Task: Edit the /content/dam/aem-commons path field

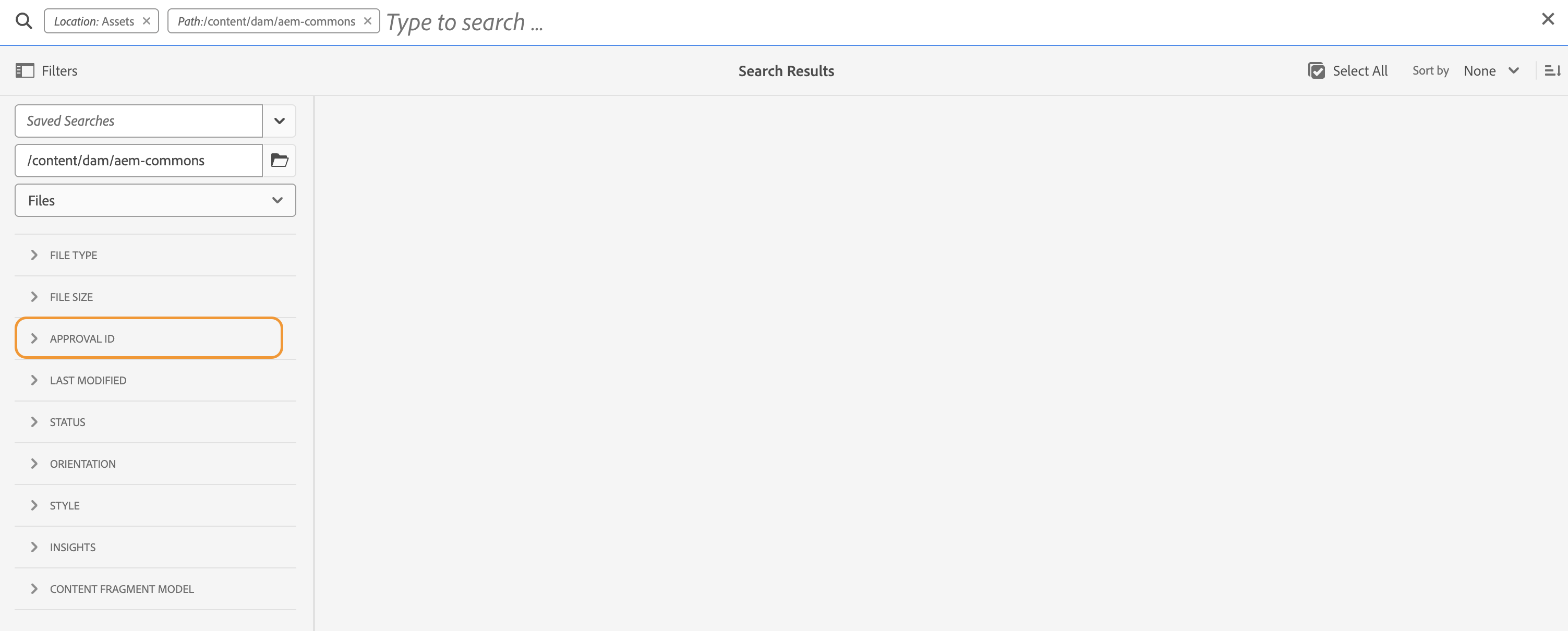Action: pyautogui.click(x=139, y=160)
